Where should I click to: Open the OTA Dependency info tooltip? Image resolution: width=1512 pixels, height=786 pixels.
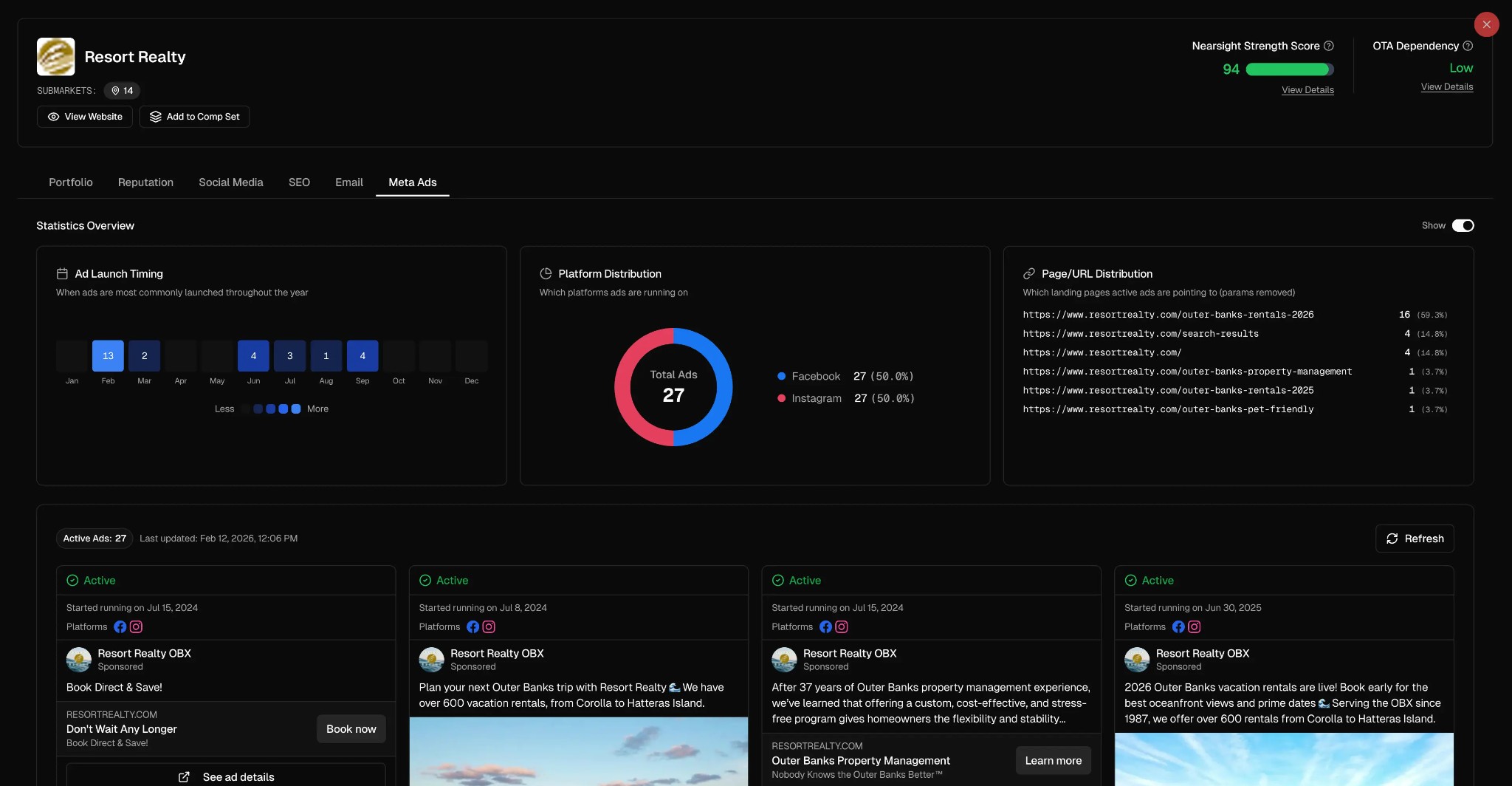pyautogui.click(x=1468, y=45)
